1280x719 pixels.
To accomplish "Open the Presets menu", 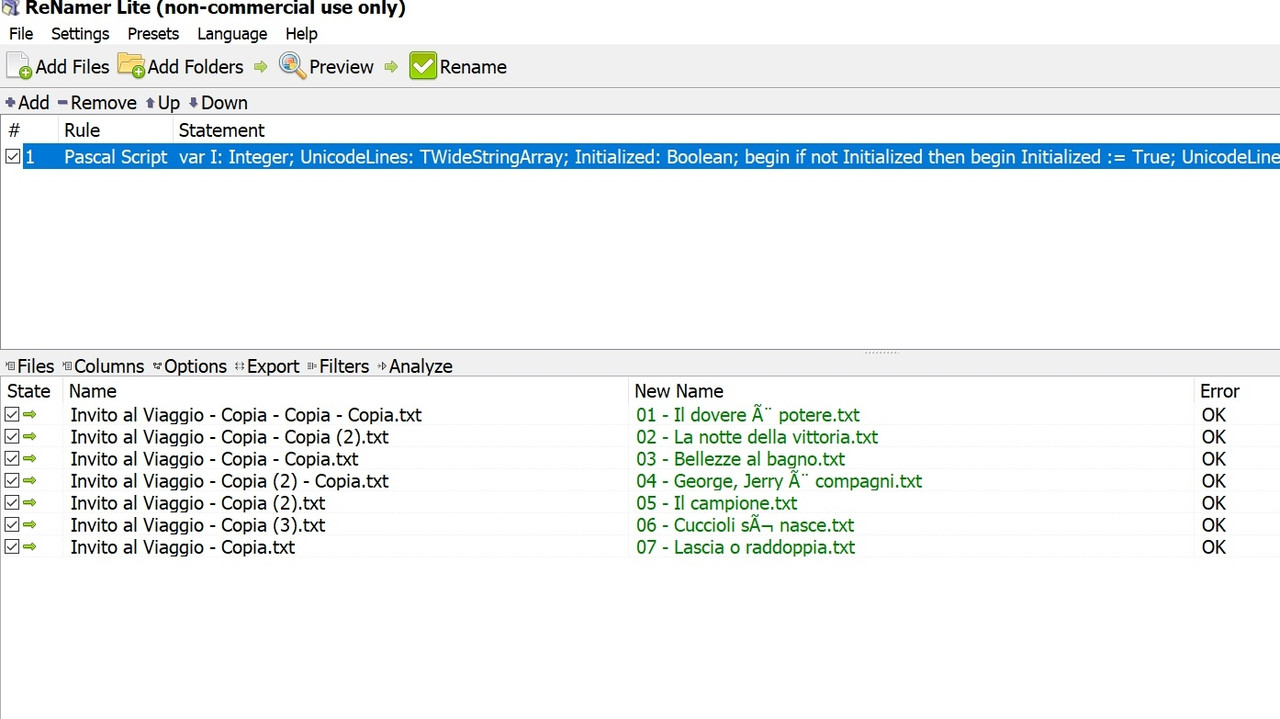I will pos(153,33).
